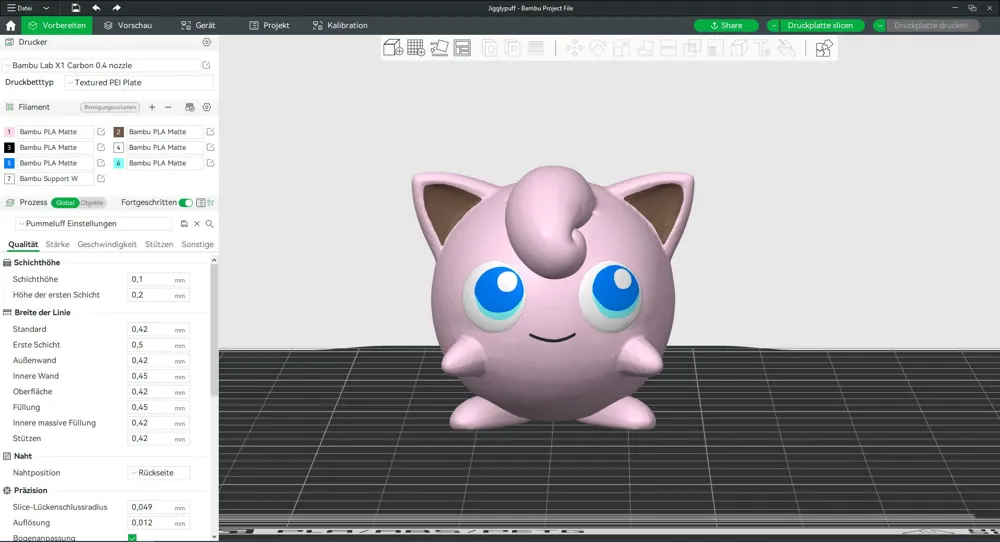This screenshot has height=542, width=1000.
Task: Select the Lay on face tool
Action: click(645, 48)
